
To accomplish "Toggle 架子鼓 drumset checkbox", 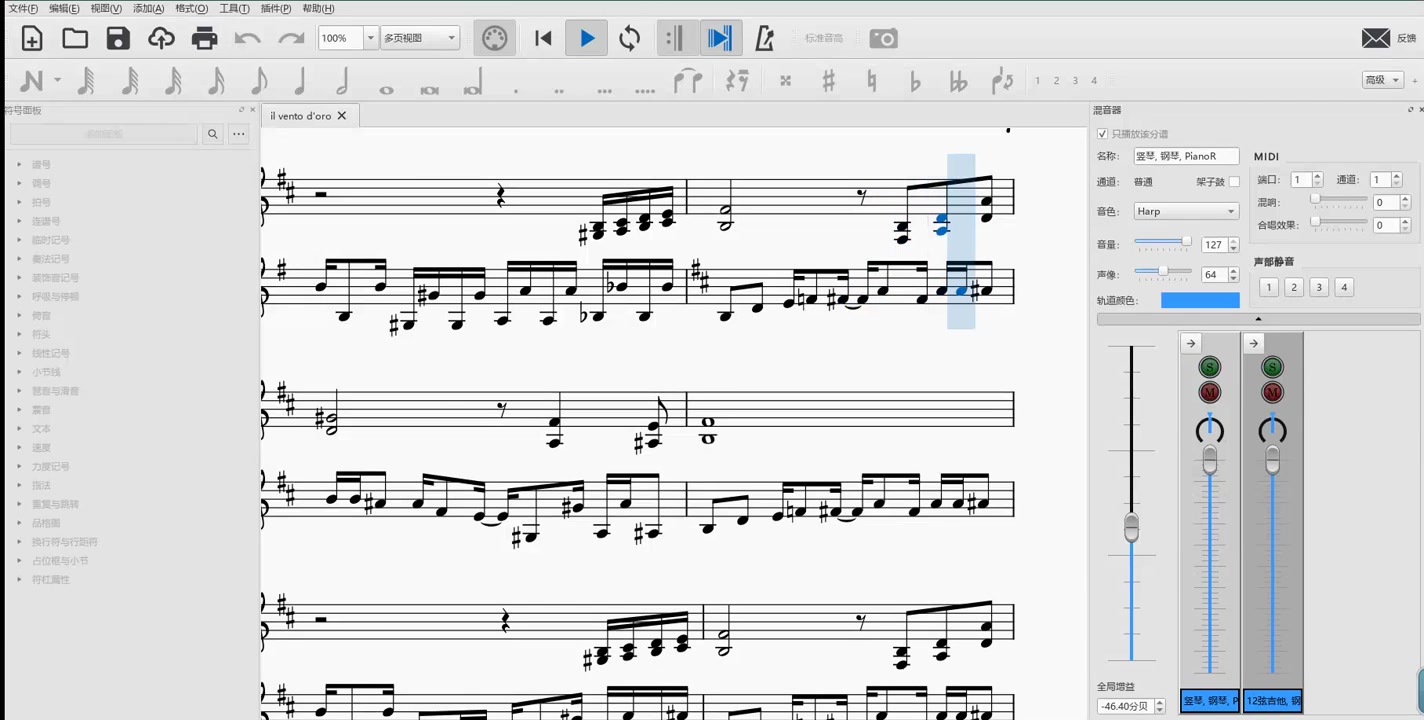I will coord(1234,182).
